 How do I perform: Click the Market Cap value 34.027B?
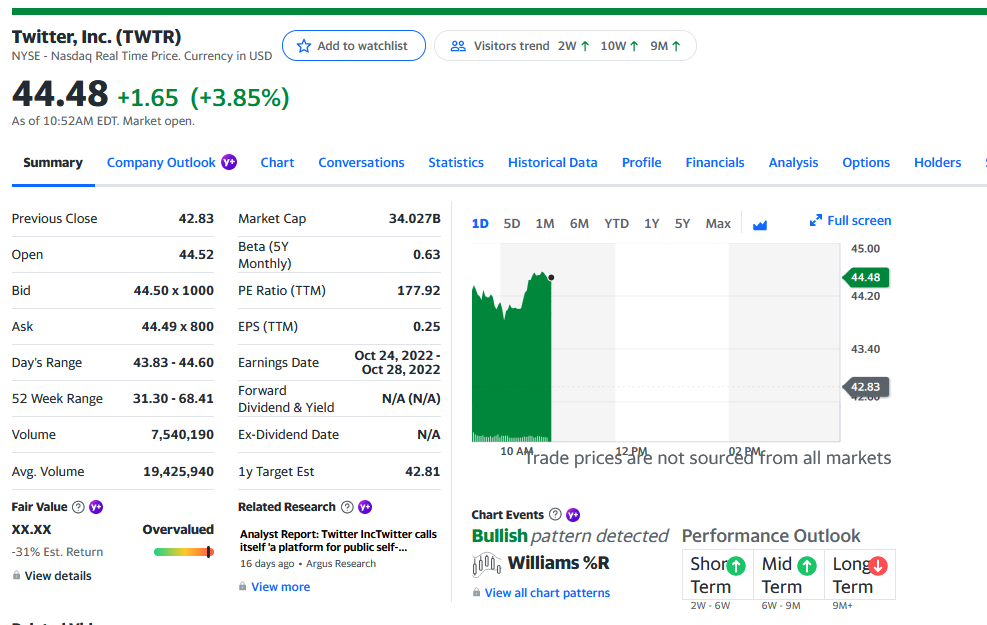414,218
